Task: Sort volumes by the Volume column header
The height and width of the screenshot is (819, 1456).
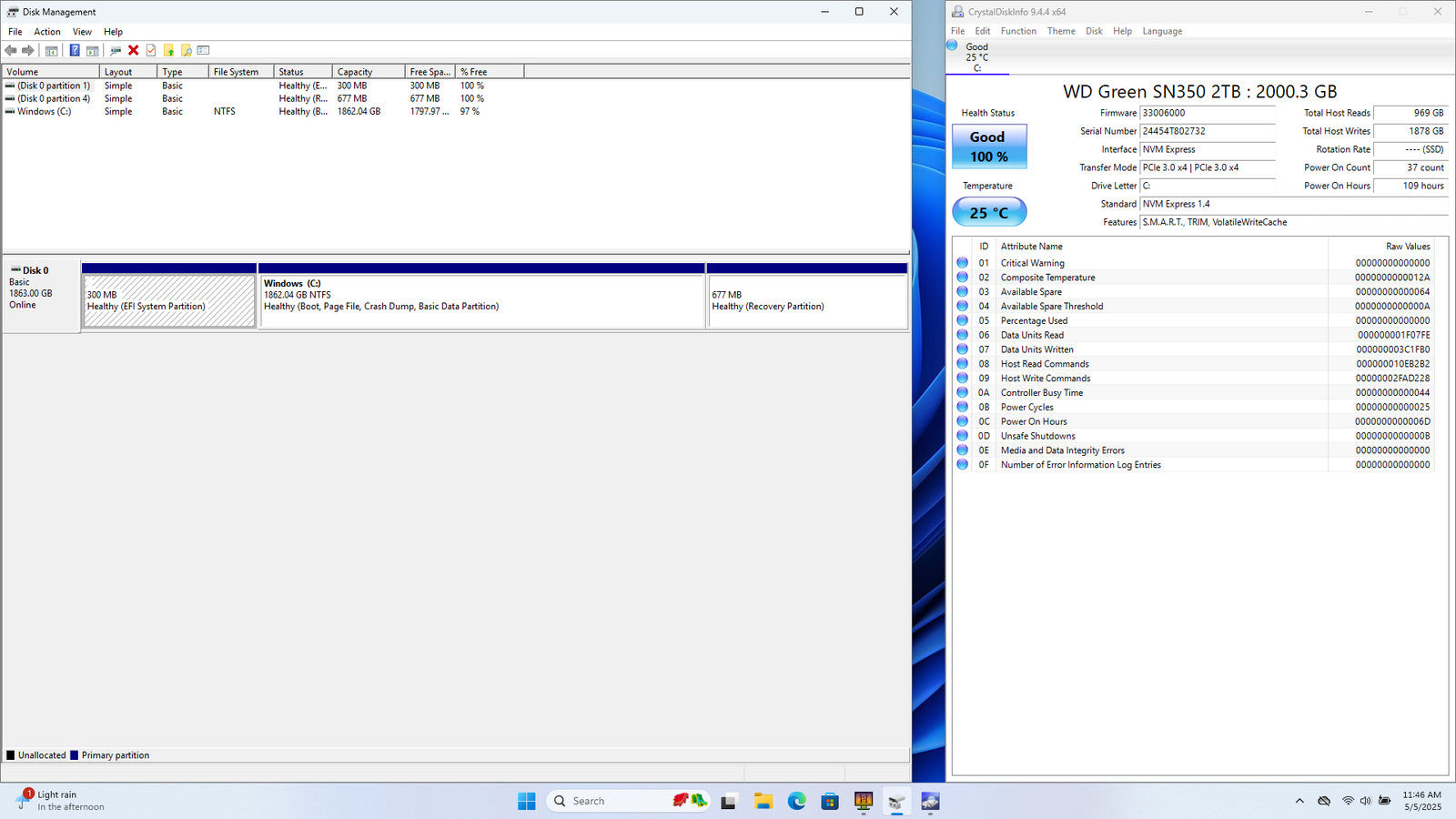Action: tap(50, 72)
